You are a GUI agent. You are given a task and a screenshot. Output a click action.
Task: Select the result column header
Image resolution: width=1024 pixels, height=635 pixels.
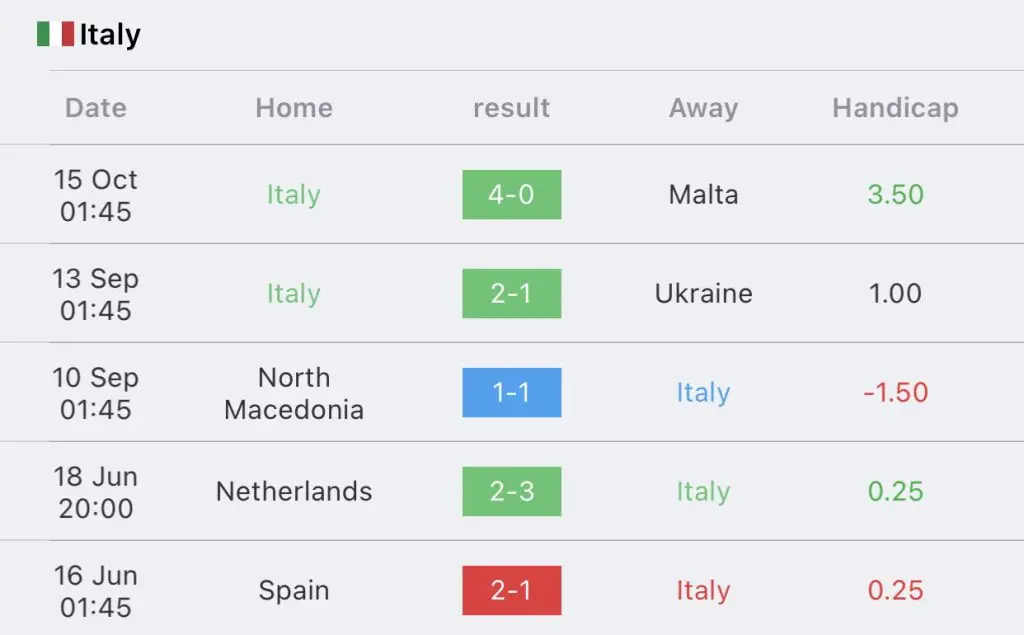tap(511, 108)
